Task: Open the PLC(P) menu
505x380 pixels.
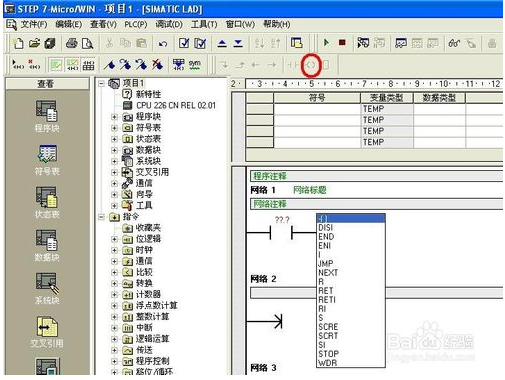Action: 136,24
